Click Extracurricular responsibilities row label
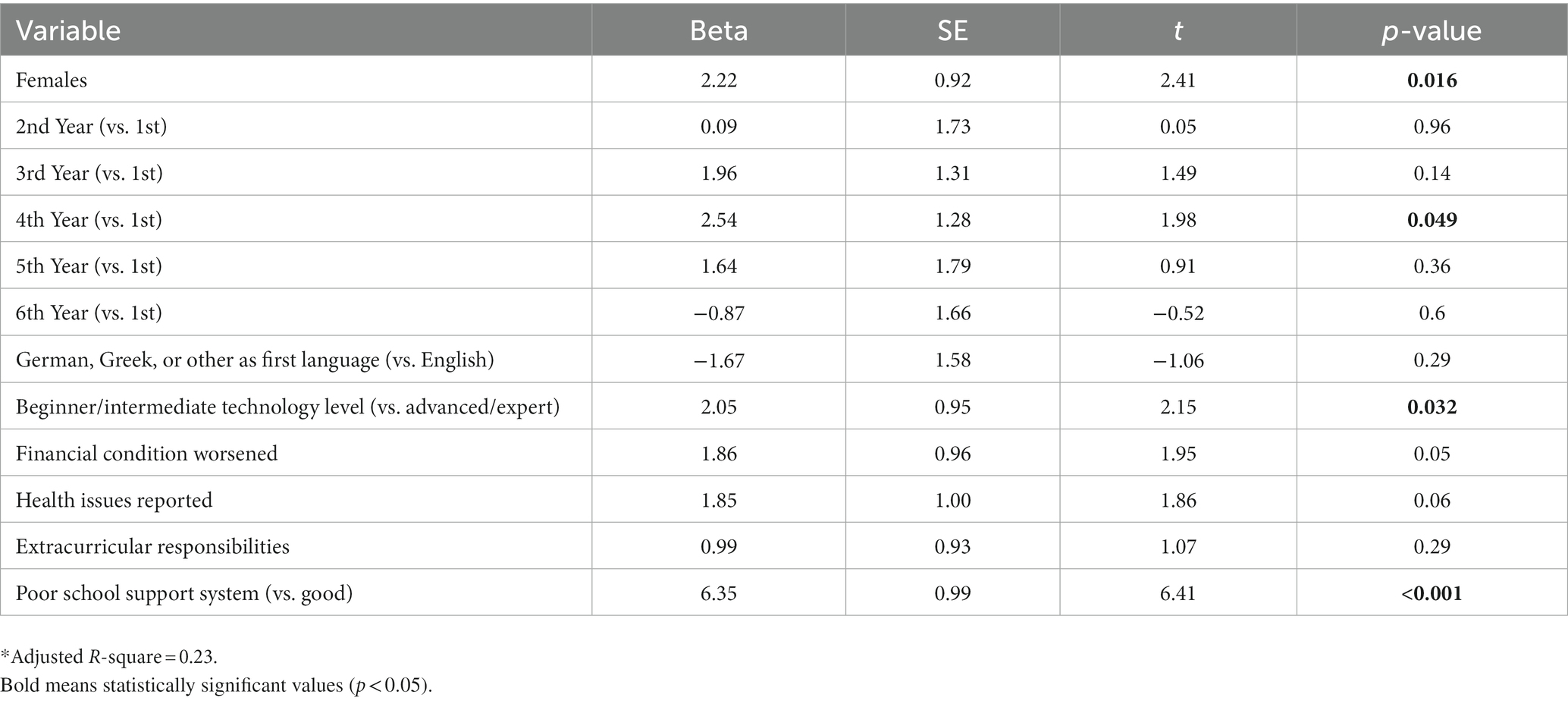This screenshot has height=704, width=1568. pos(152,547)
